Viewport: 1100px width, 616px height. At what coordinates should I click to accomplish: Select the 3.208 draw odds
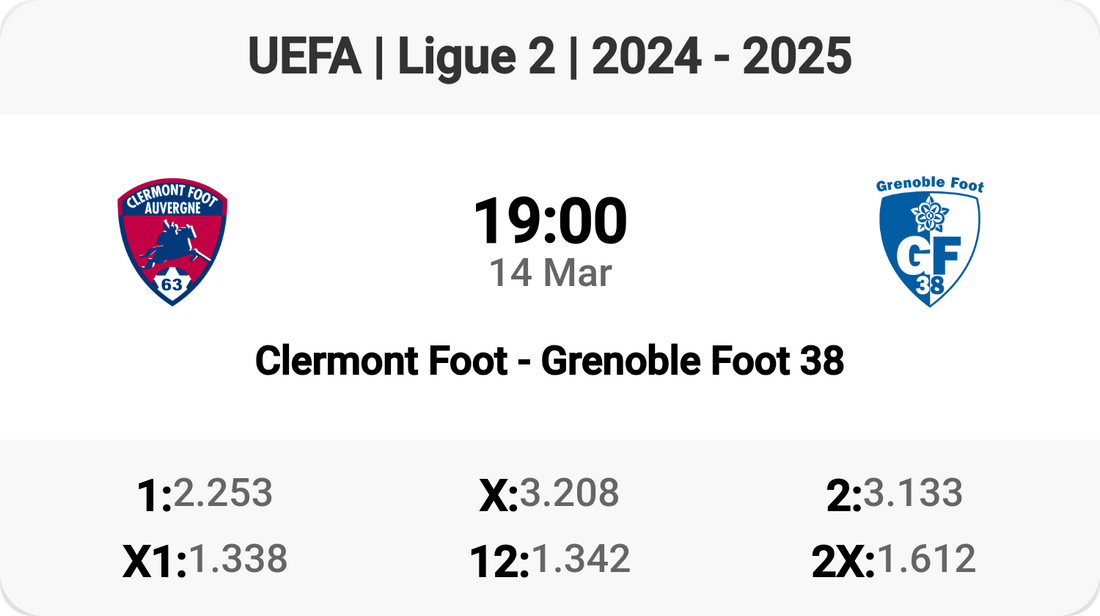pos(569,492)
